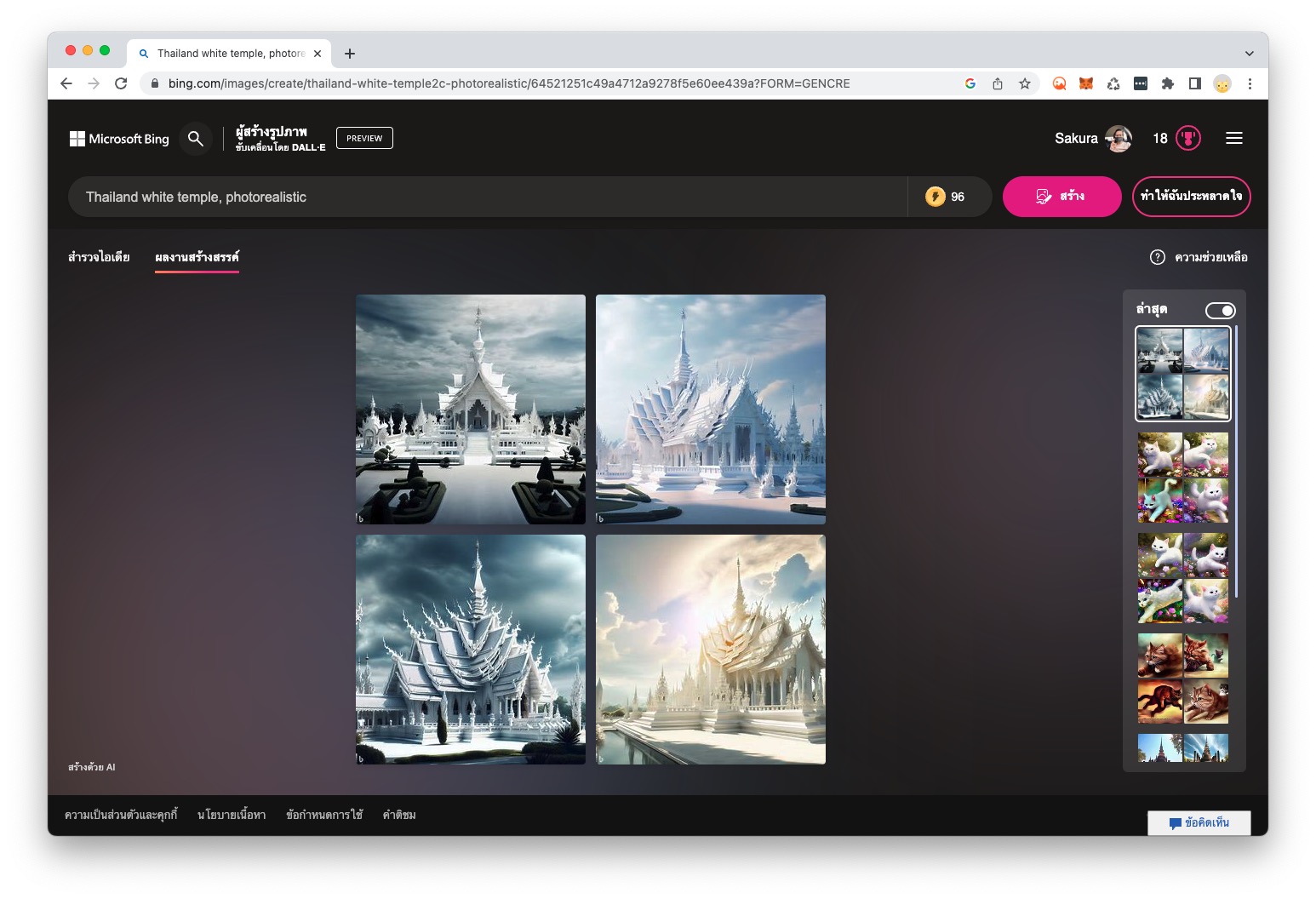Select the ผลงานสร้างสรรค์ tab
The image size is (1316, 899).
pos(197,257)
